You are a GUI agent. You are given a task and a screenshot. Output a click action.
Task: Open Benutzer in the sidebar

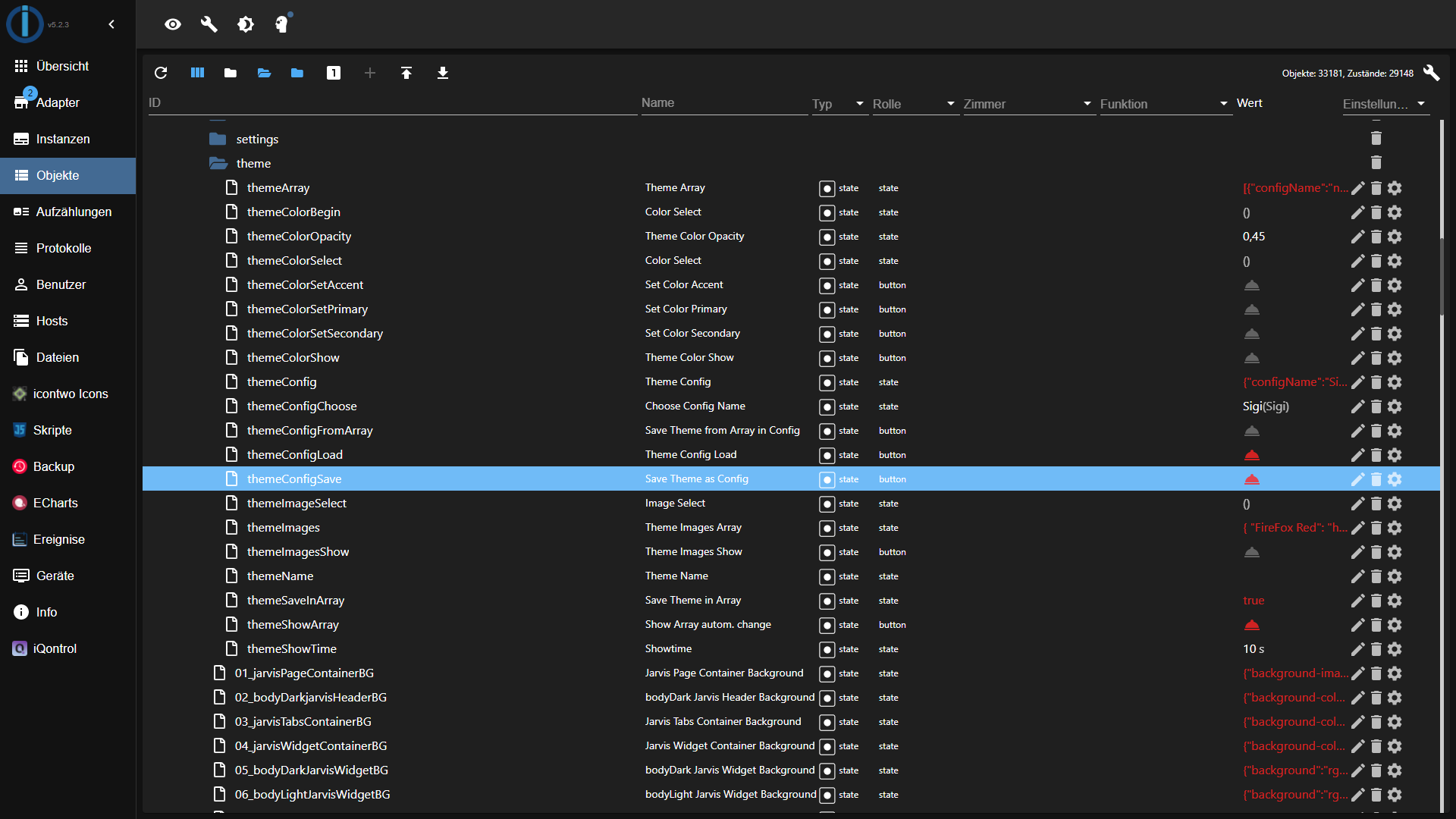(x=67, y=285)
